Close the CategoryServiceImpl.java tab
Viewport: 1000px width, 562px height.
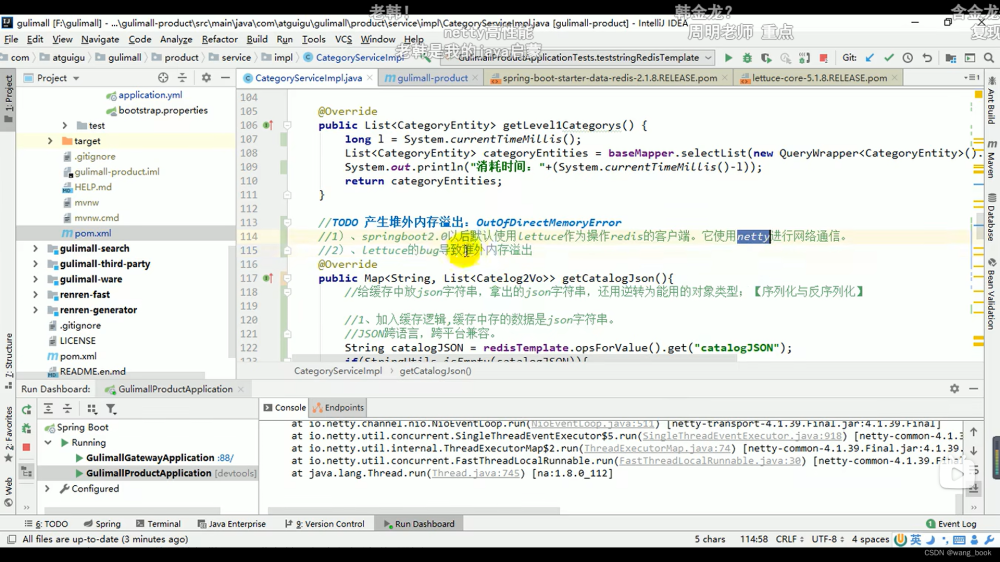(x=369, y=78)
